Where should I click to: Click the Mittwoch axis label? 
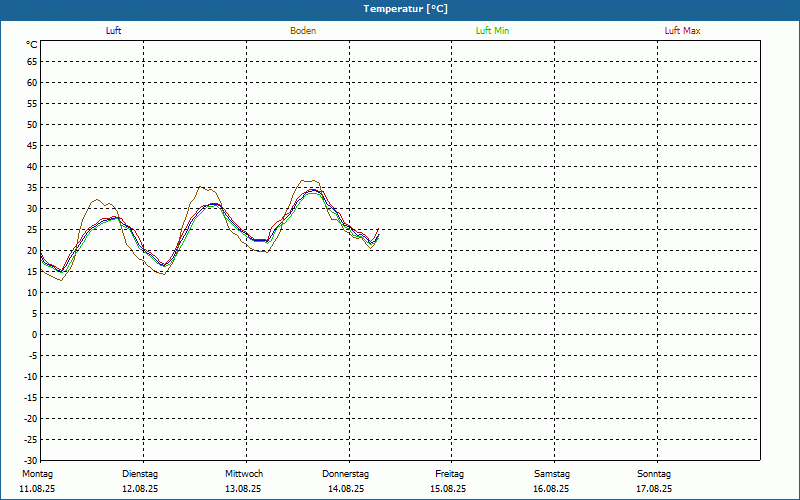[x=244, y=474]
